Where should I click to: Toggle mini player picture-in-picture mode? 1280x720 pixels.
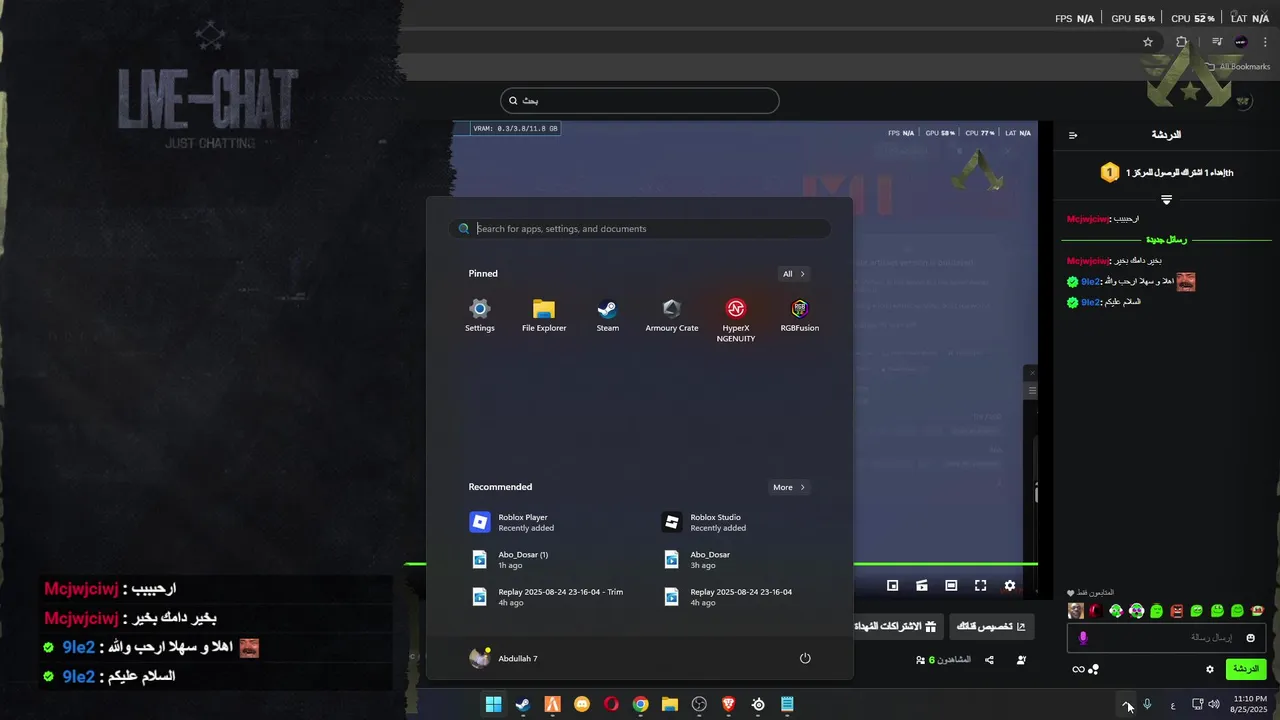[893, 586]
